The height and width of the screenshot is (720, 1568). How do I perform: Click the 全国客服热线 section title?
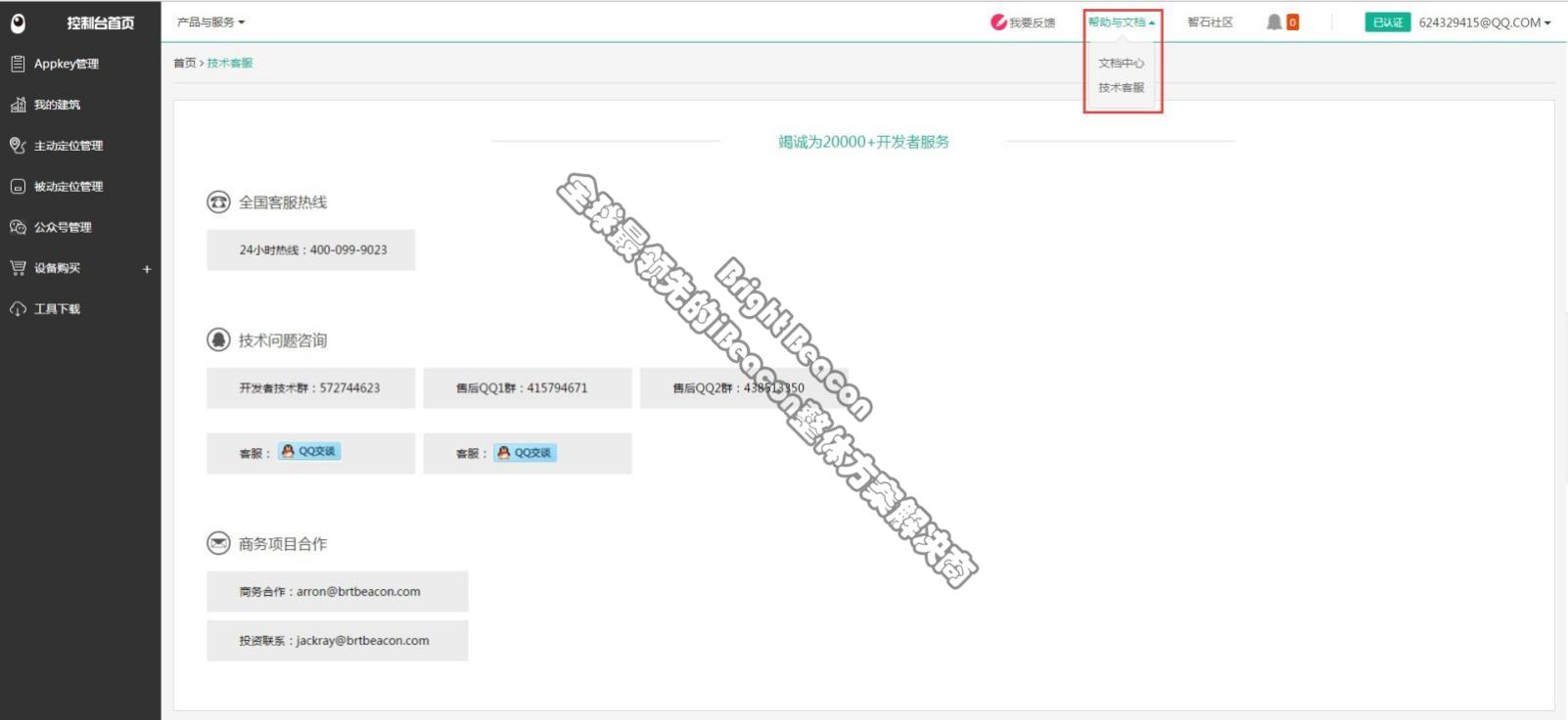(283, 202)
